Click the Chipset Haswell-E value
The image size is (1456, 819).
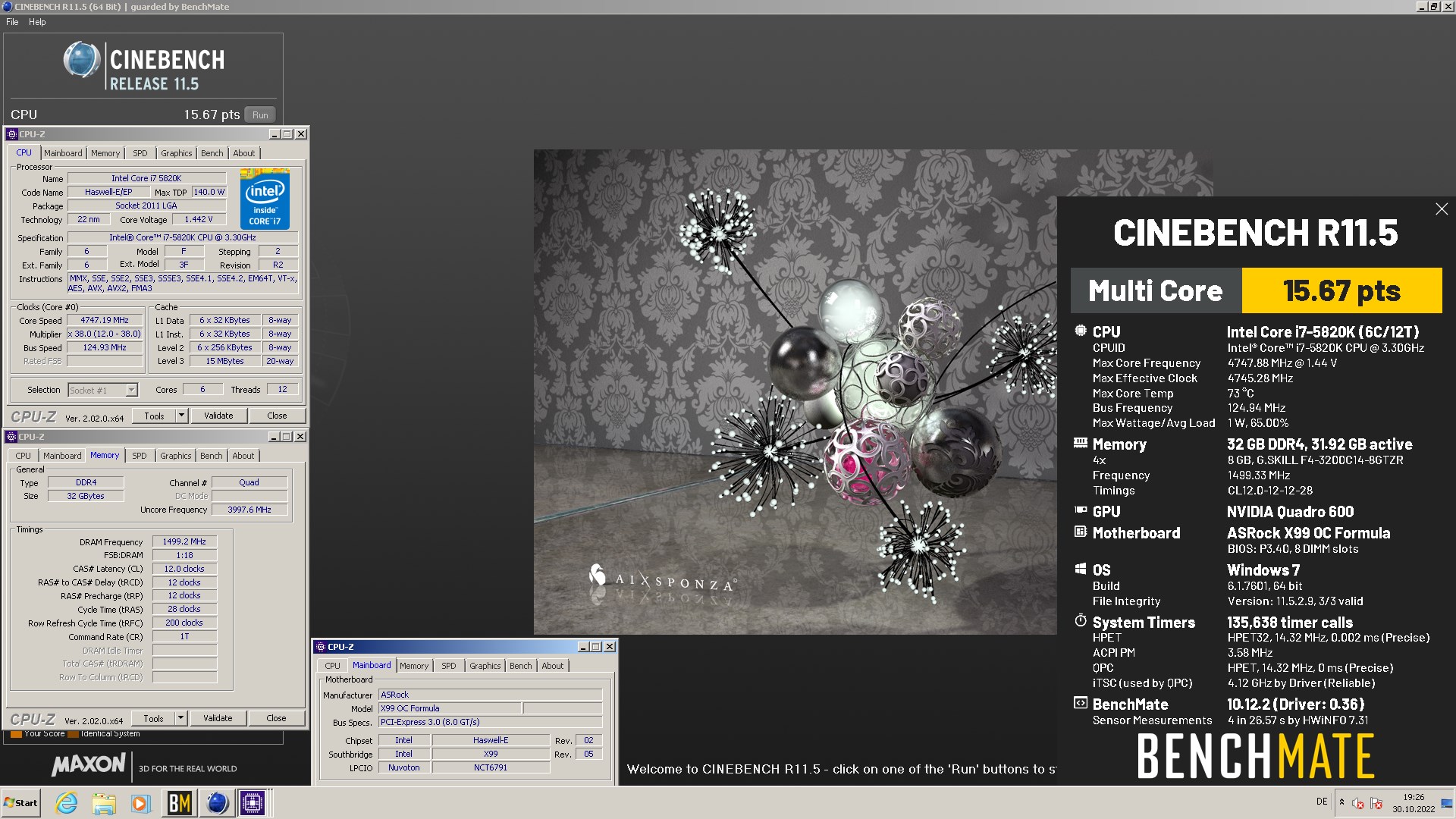[491, 740]
